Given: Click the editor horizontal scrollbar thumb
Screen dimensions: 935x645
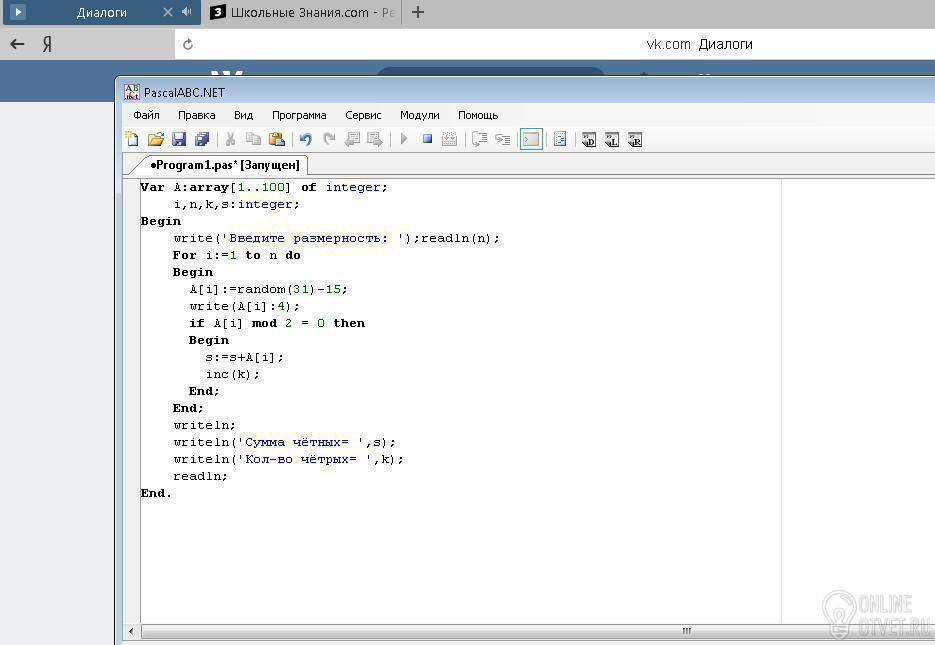Looking at the screenshot, I should click(x=537, y=631).
